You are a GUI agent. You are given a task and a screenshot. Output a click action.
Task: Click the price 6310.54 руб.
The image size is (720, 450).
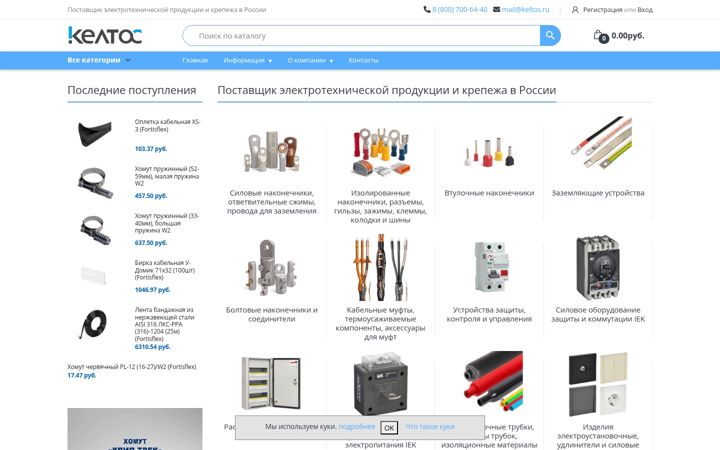152,347
